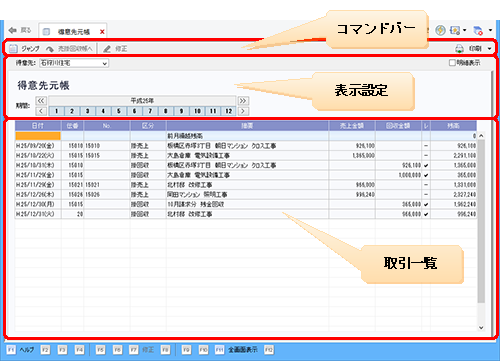Click the ledger icon on the 得意先元帳 tab
500x361 pixels.
46,32
